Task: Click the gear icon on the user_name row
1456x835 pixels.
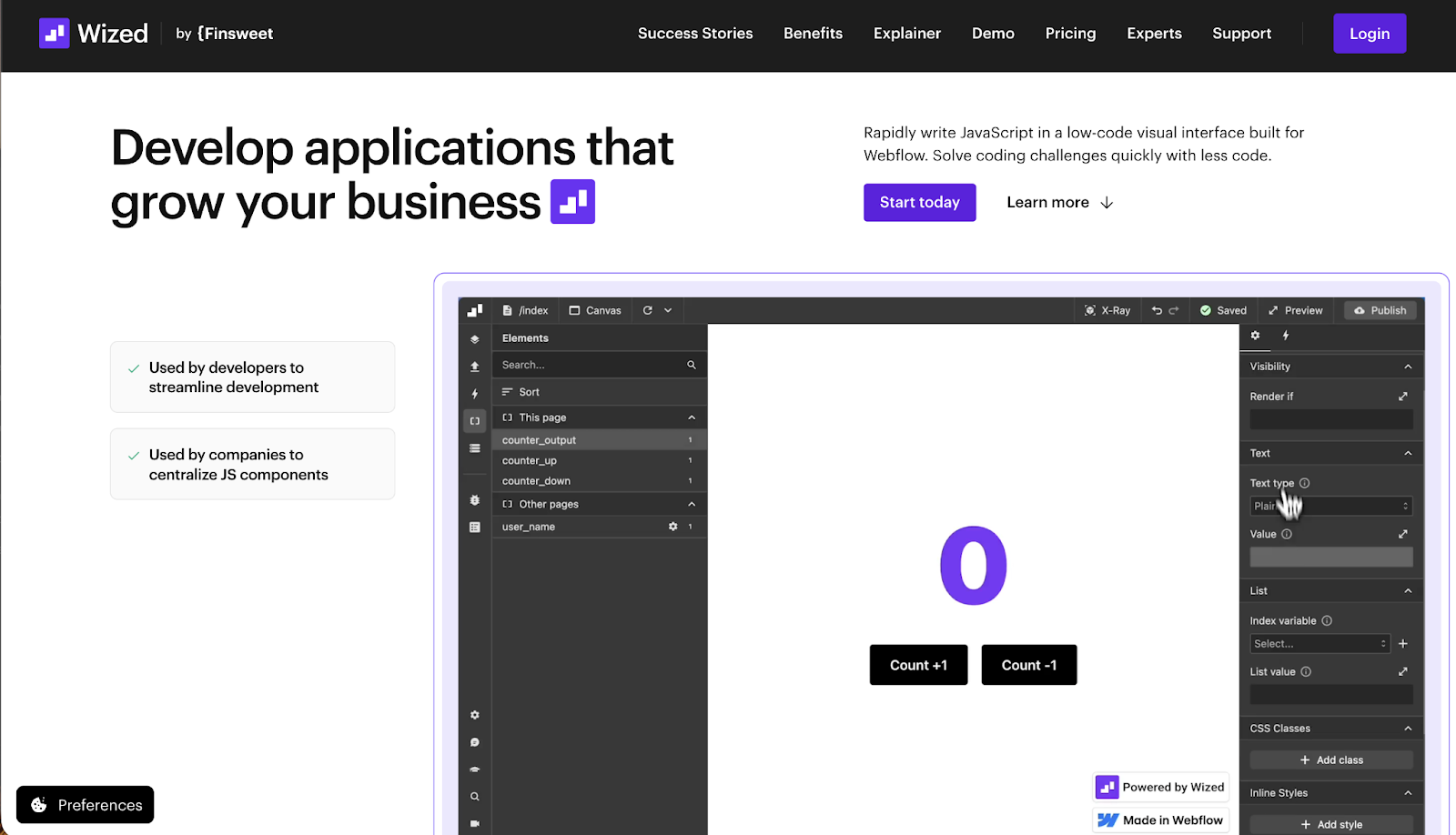Action: pyautogui.click(x=673, y=527)
